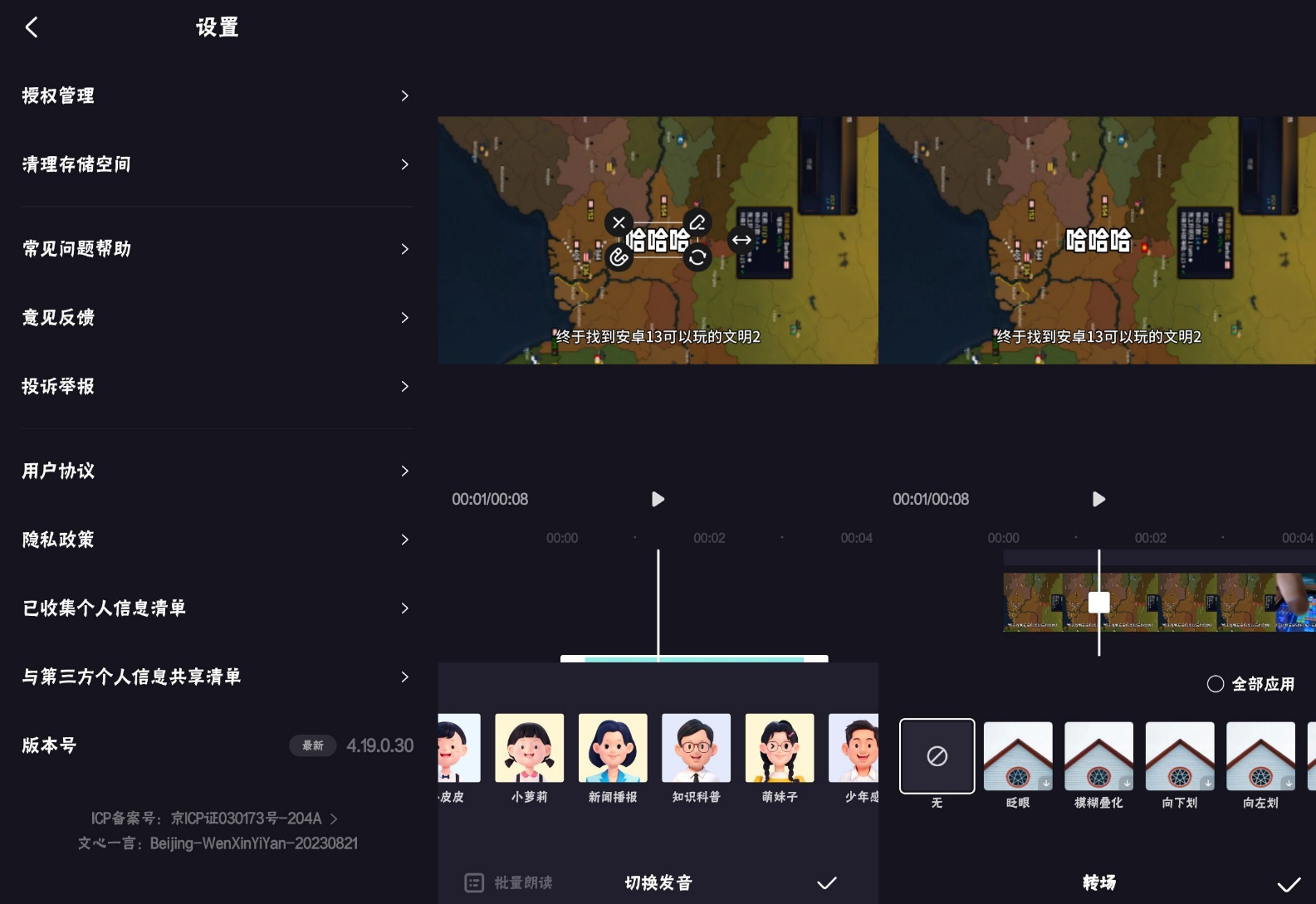The image size is (1316, 904).
Task: Expand chevron beside 与第三方个人信息共享清单
Action: (x=405, y=677)
